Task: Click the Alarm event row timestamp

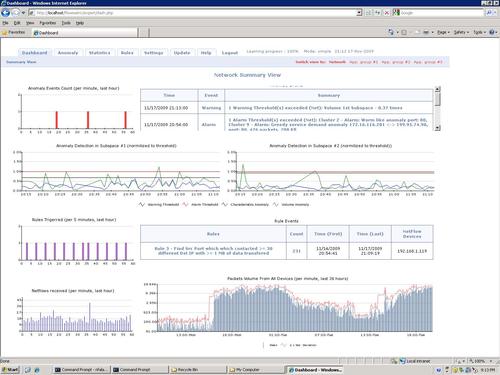Action: 166,124
